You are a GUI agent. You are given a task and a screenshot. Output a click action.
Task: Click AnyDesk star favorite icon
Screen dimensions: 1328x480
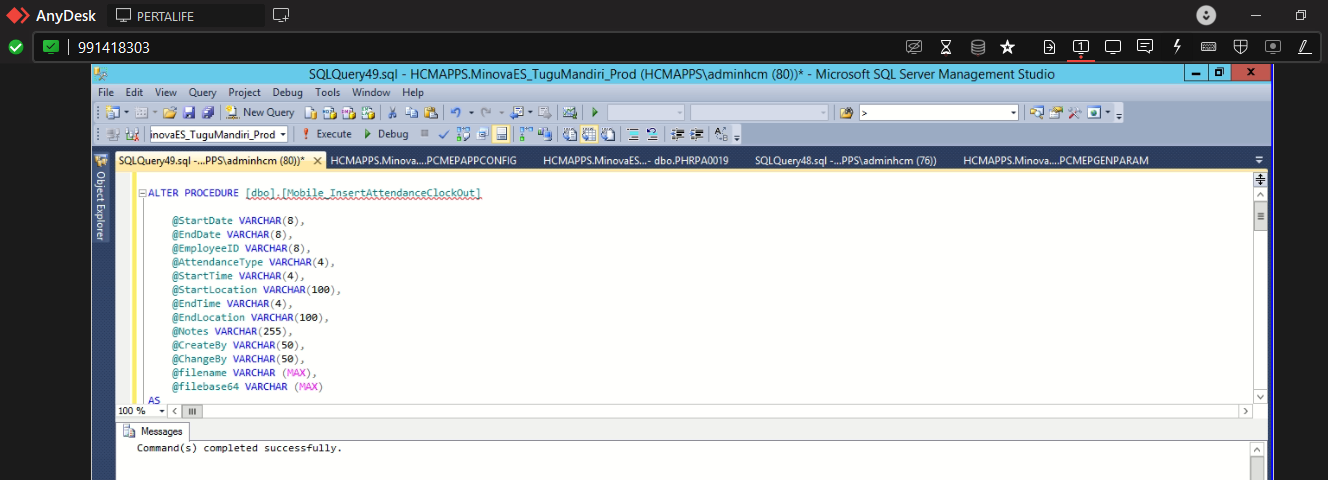(1007, 46)
